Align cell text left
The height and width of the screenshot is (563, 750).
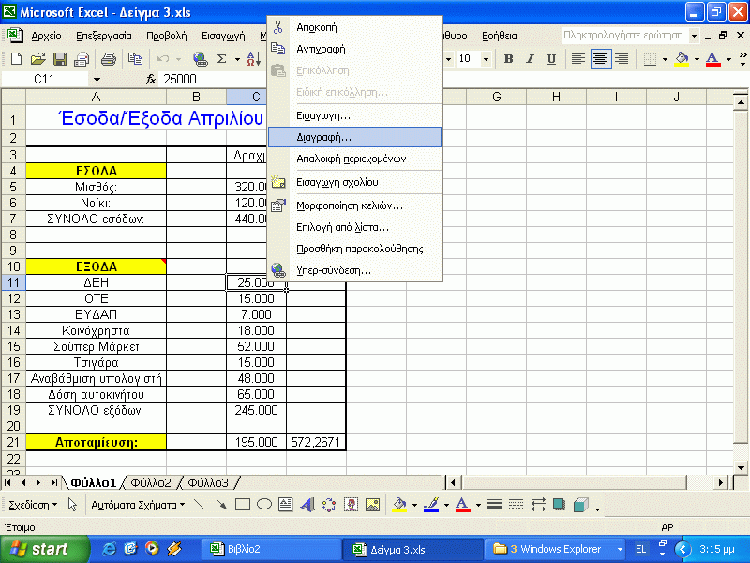[578, 59]
